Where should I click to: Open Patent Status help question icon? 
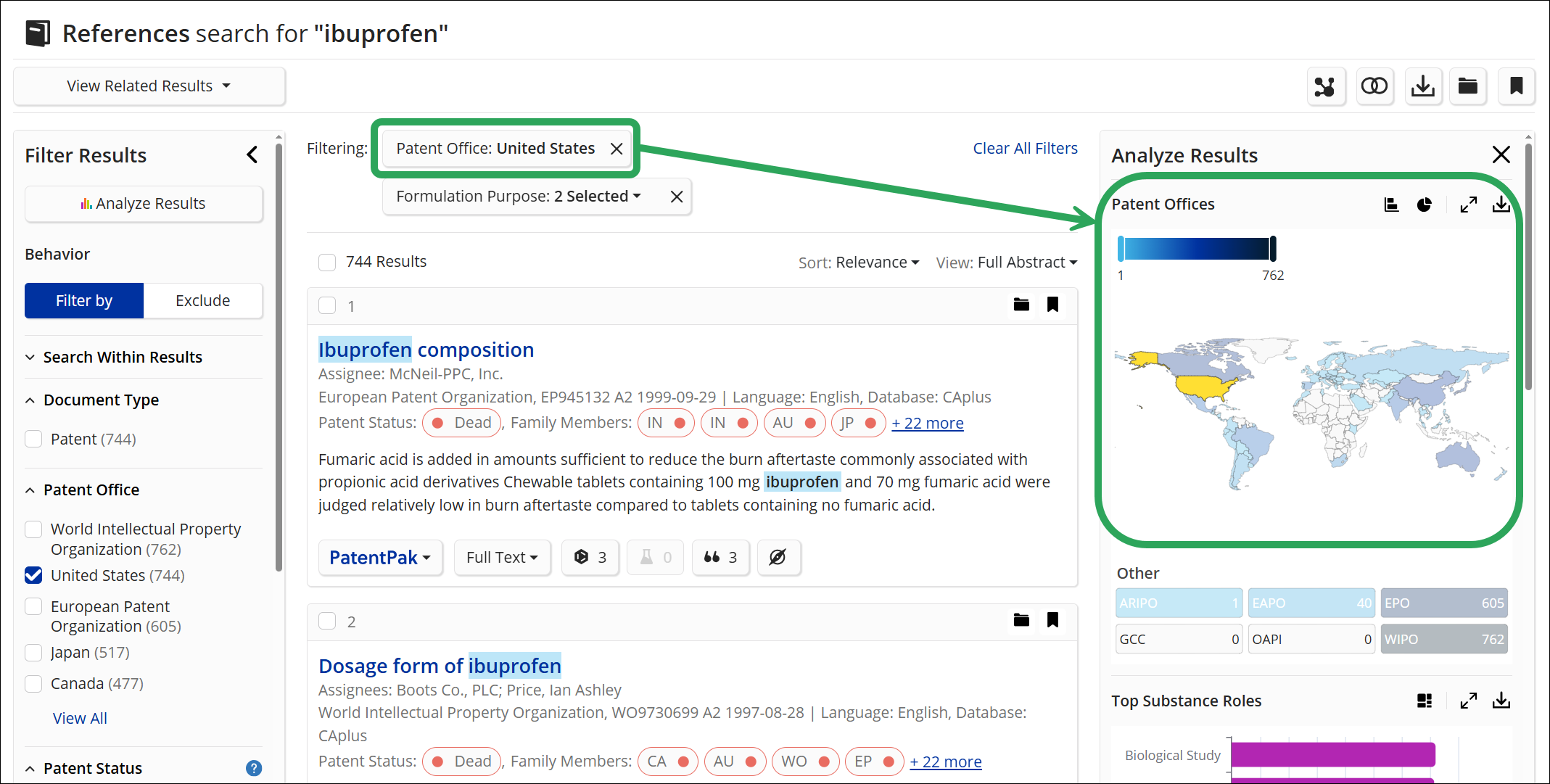pos(254,768)
